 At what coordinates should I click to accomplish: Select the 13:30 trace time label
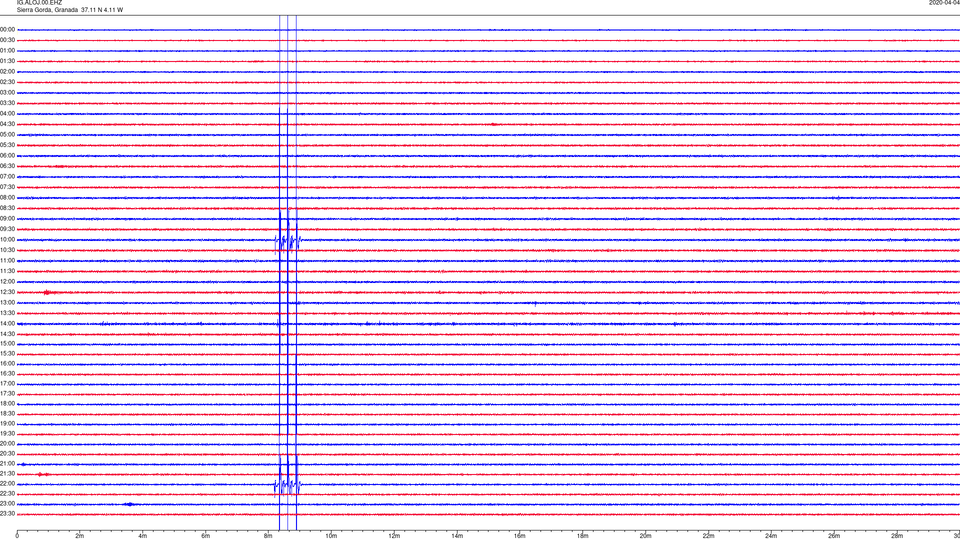click(7, 313)
